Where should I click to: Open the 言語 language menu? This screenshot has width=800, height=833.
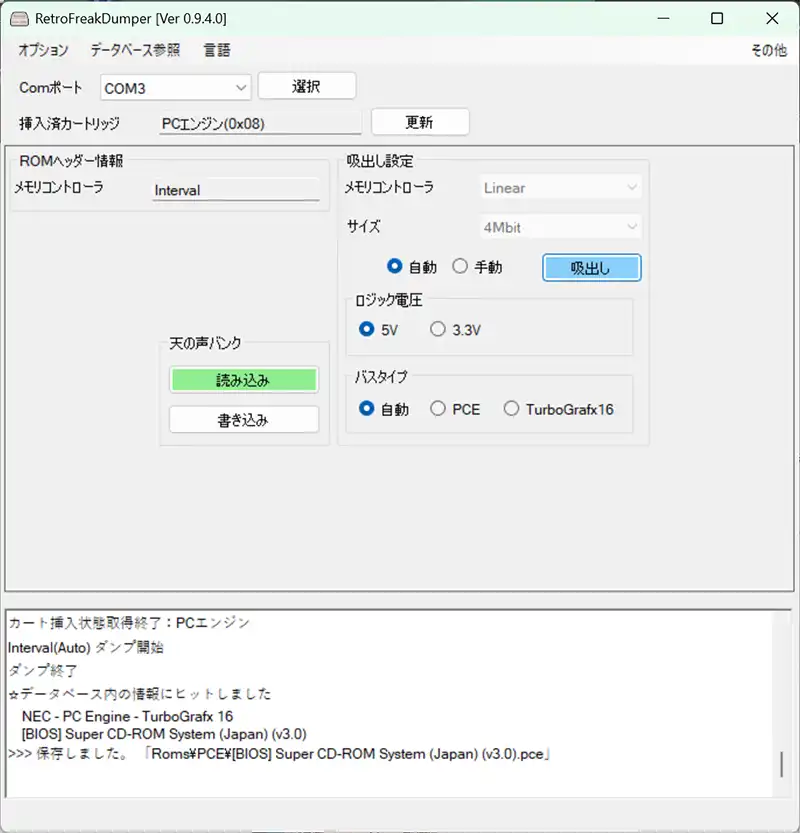(x=217, y=50)
